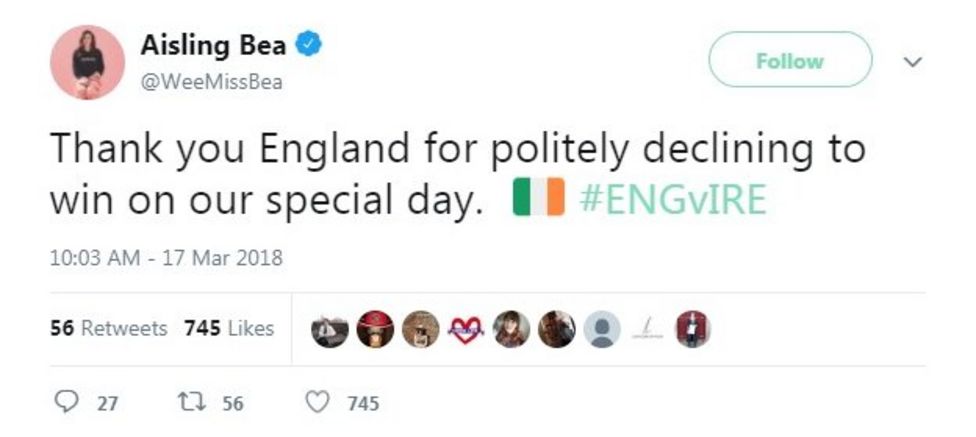Click the last liker avatar in the row
The height and width of the screenshot is (437, 976).
point(692,329)
